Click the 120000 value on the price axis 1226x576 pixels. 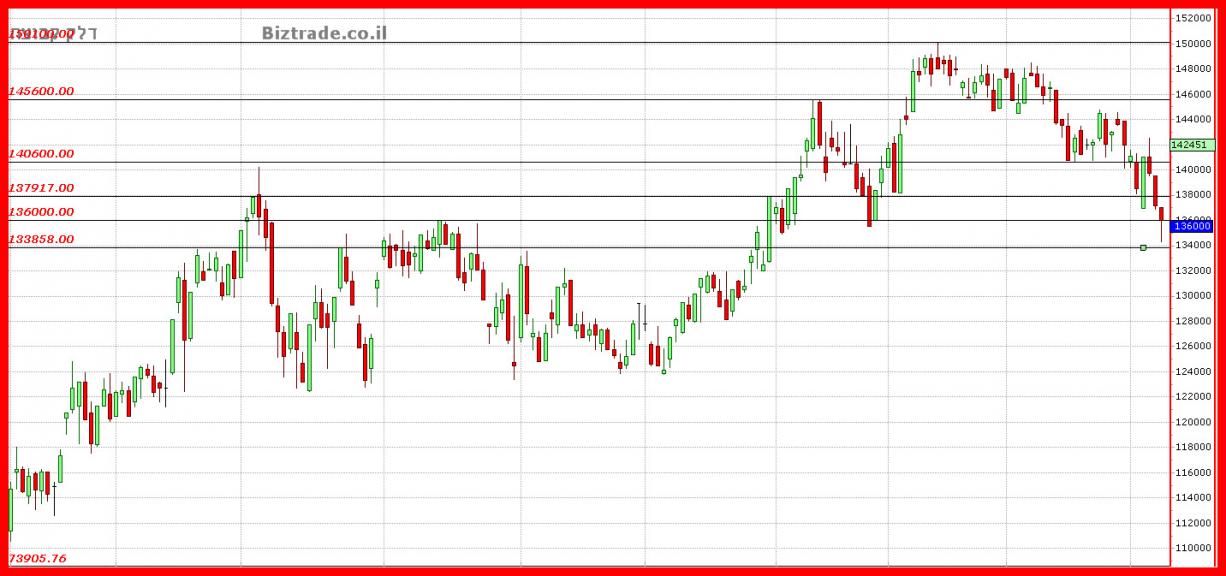1194,422
